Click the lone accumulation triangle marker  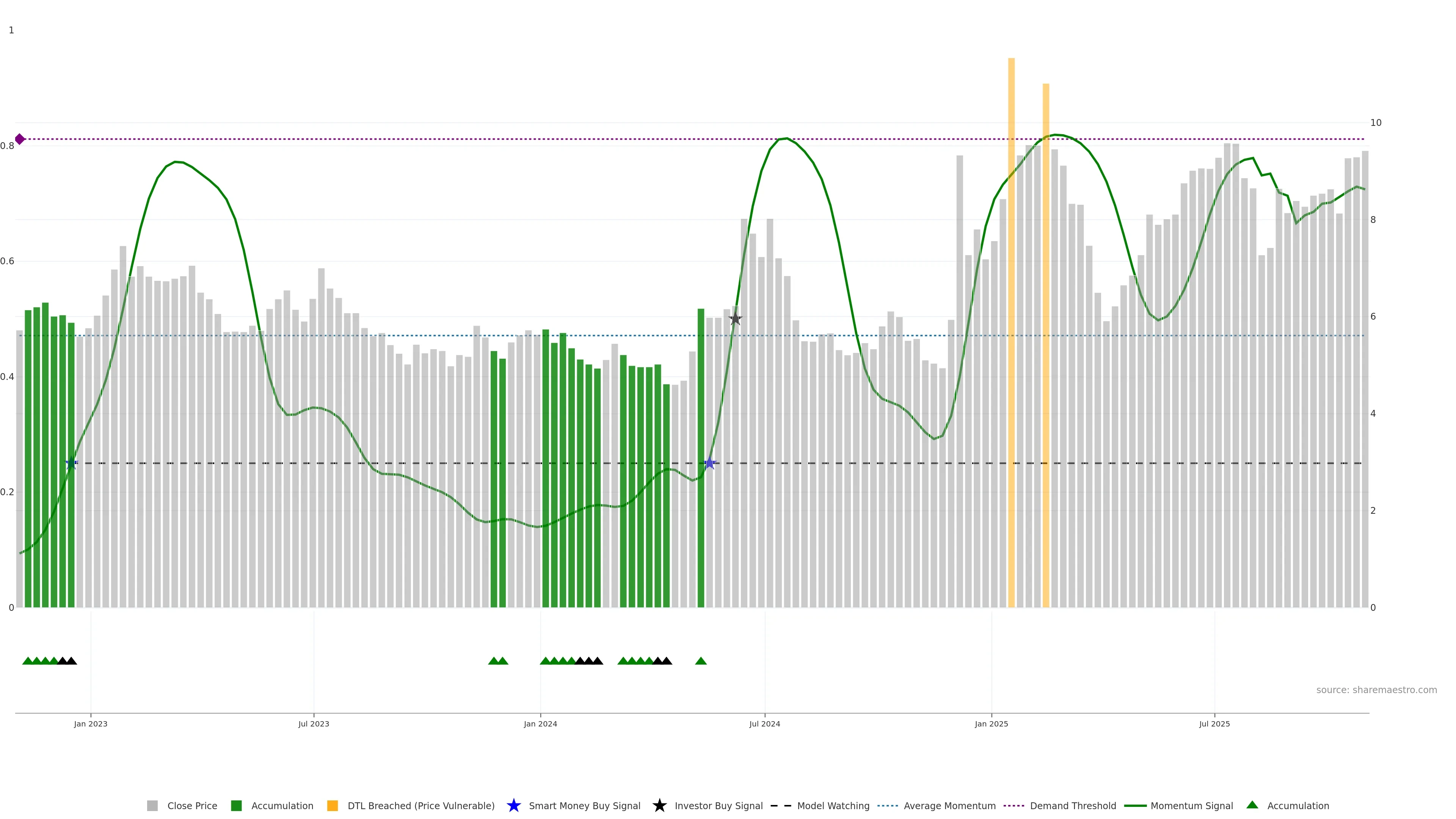701,661
